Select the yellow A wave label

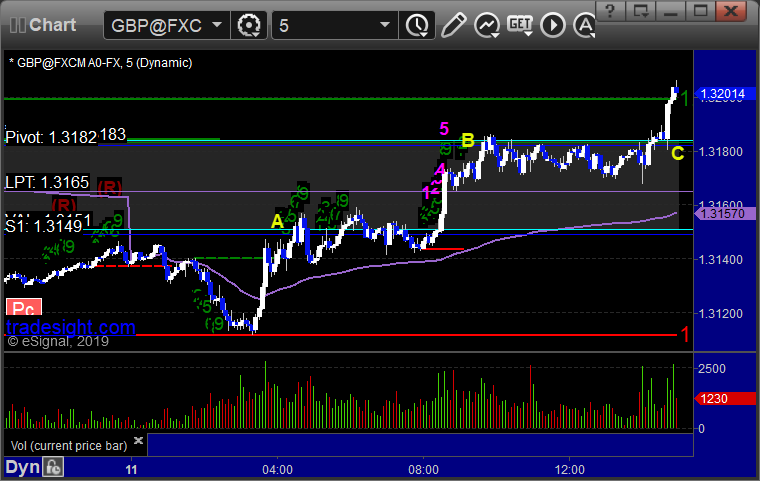(277, 221)
